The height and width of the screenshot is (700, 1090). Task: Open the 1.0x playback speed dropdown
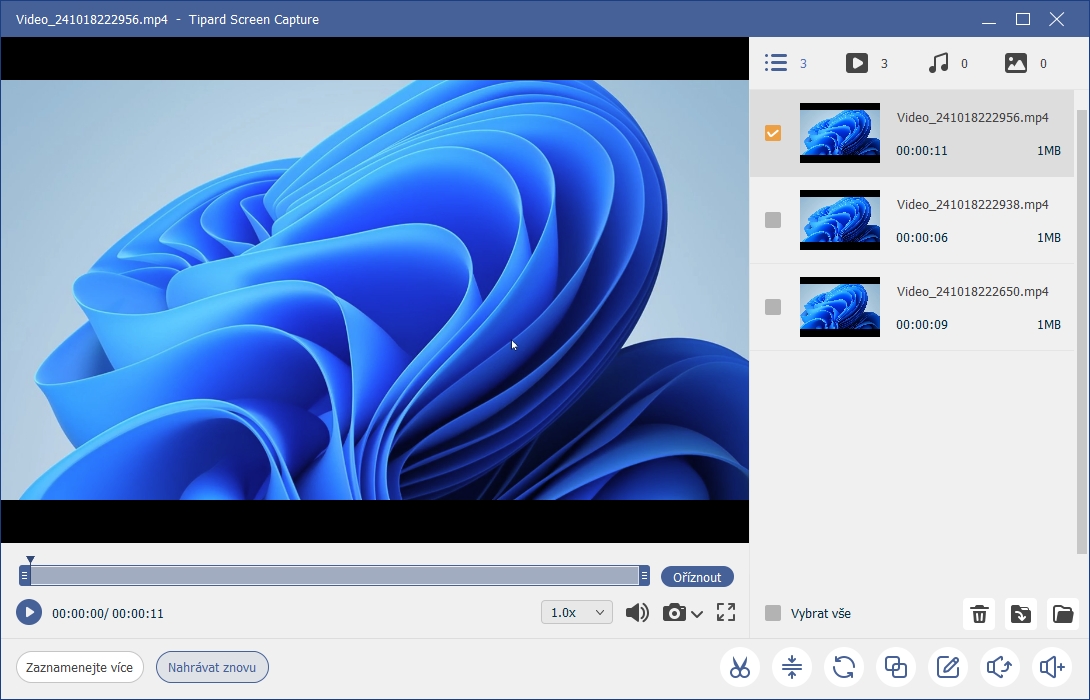(x=577, y=612)
